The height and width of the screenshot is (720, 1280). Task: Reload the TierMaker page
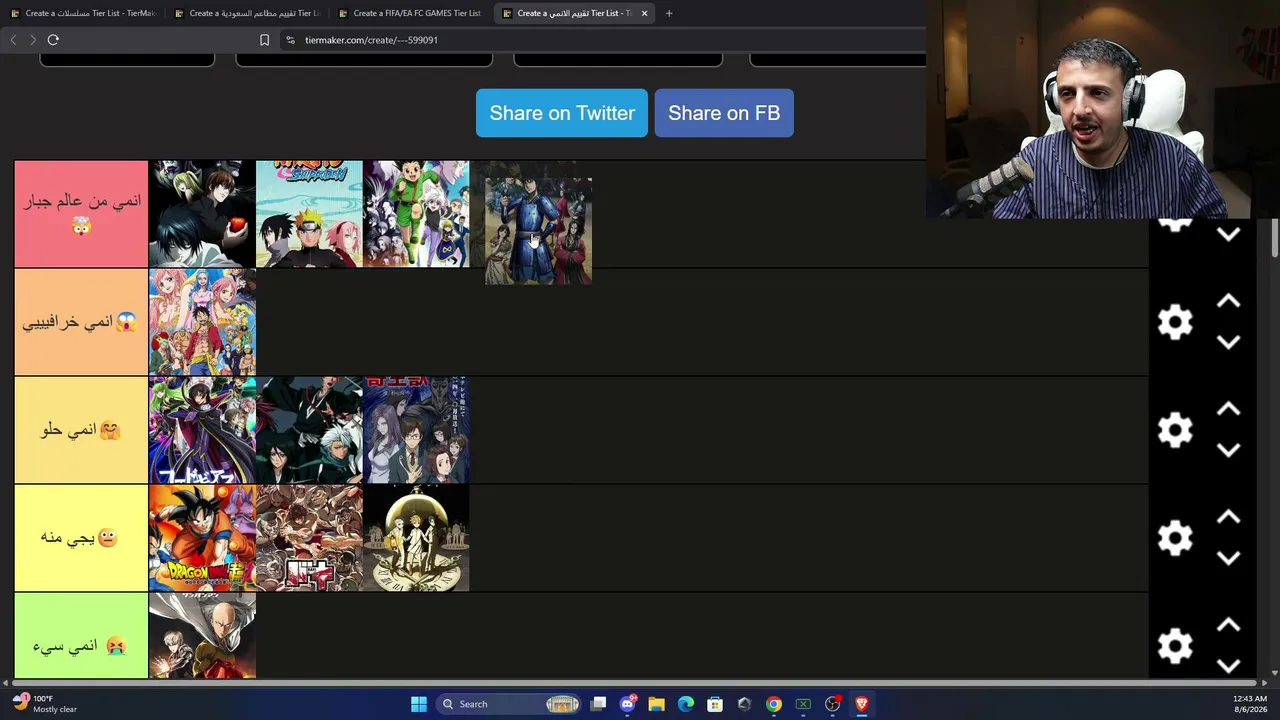pos(53,40)
